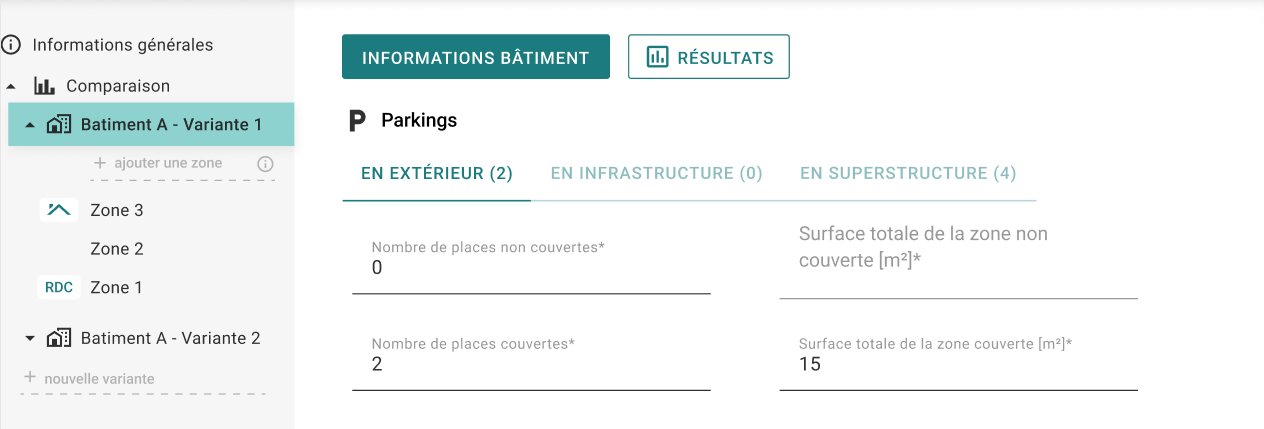Click the info icon next to ajouter une zone
Viewport: 1264px width, 429px height.
(265, 163)
